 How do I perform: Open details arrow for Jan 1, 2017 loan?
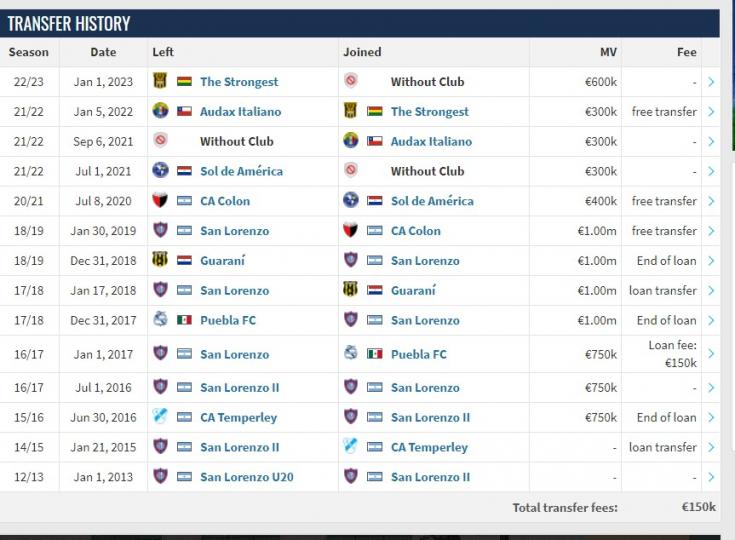[711, 354]
